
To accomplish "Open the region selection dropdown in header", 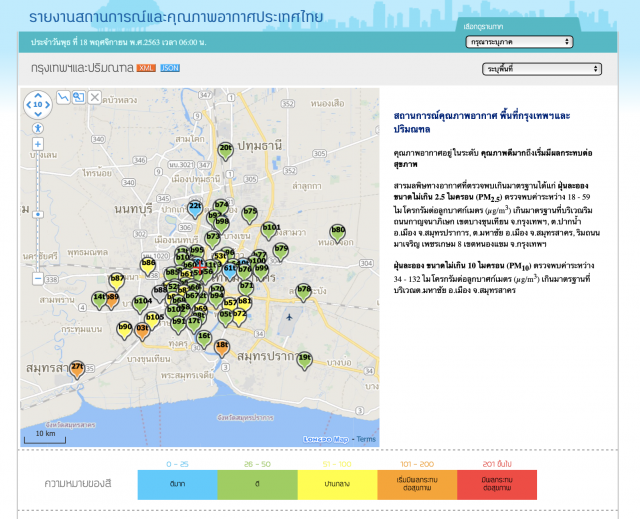I will click(519, 42).
